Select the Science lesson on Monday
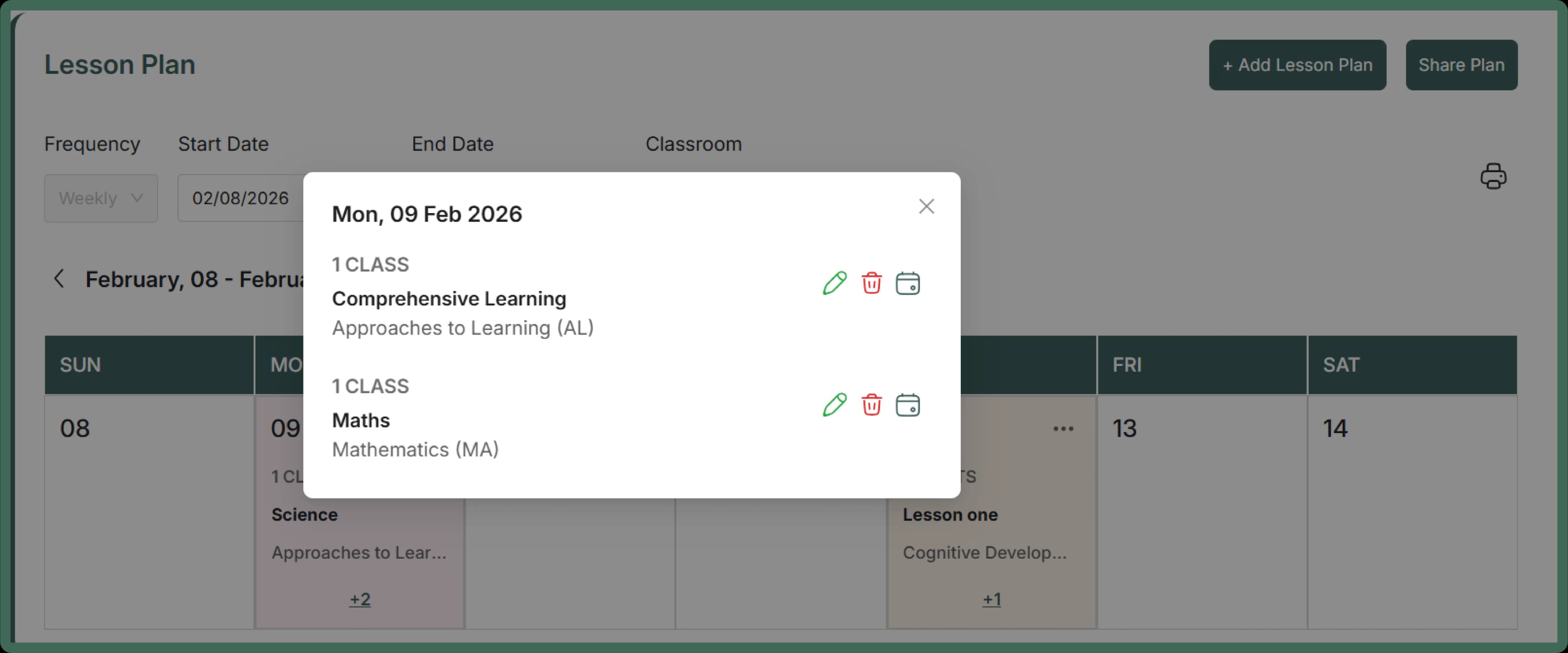 [304, 514]
